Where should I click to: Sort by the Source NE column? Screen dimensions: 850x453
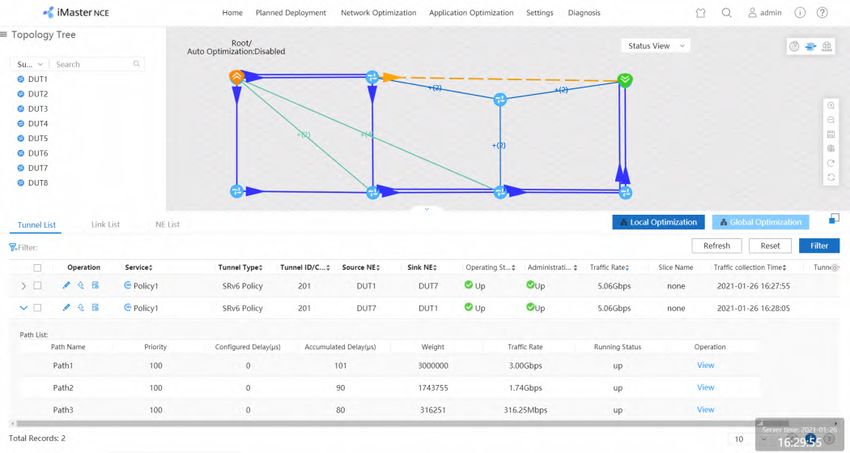[x=360, y=268]
